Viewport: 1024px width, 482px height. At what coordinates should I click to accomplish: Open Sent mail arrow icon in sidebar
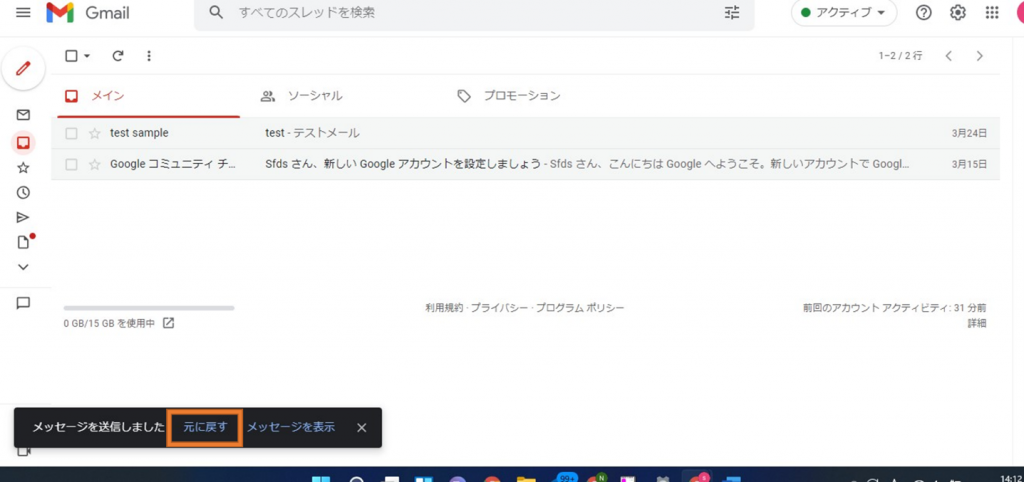tap(23, 217)
